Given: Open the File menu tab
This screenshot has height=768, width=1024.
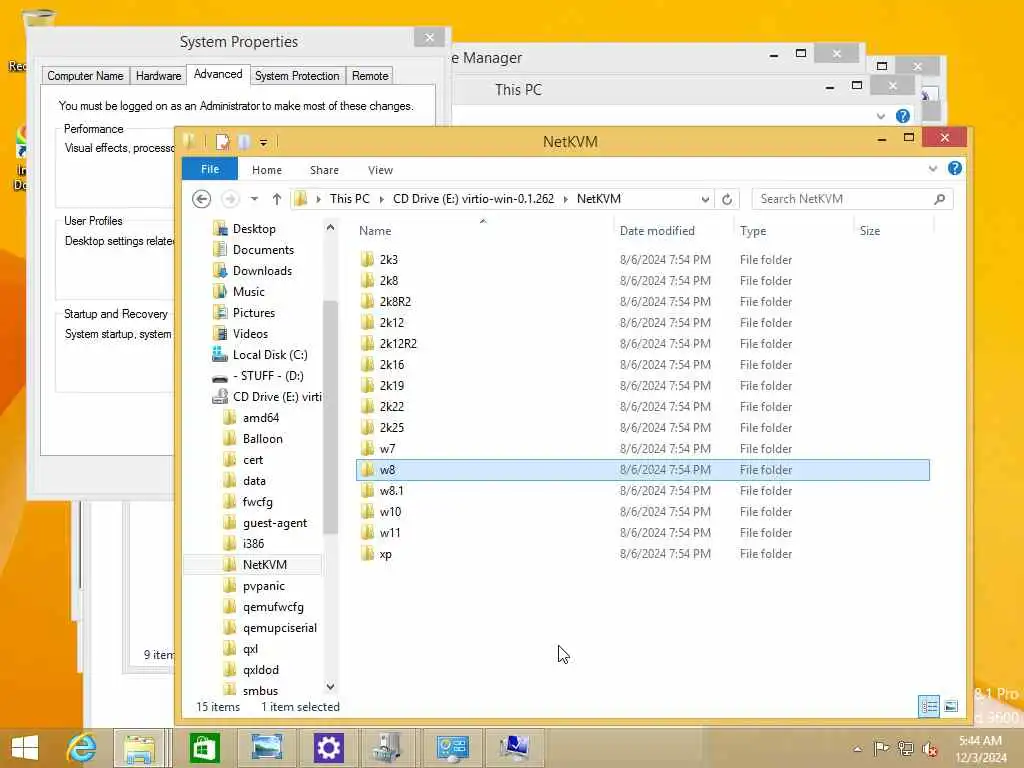Looking at the screenshot, I should click(210, 169).
